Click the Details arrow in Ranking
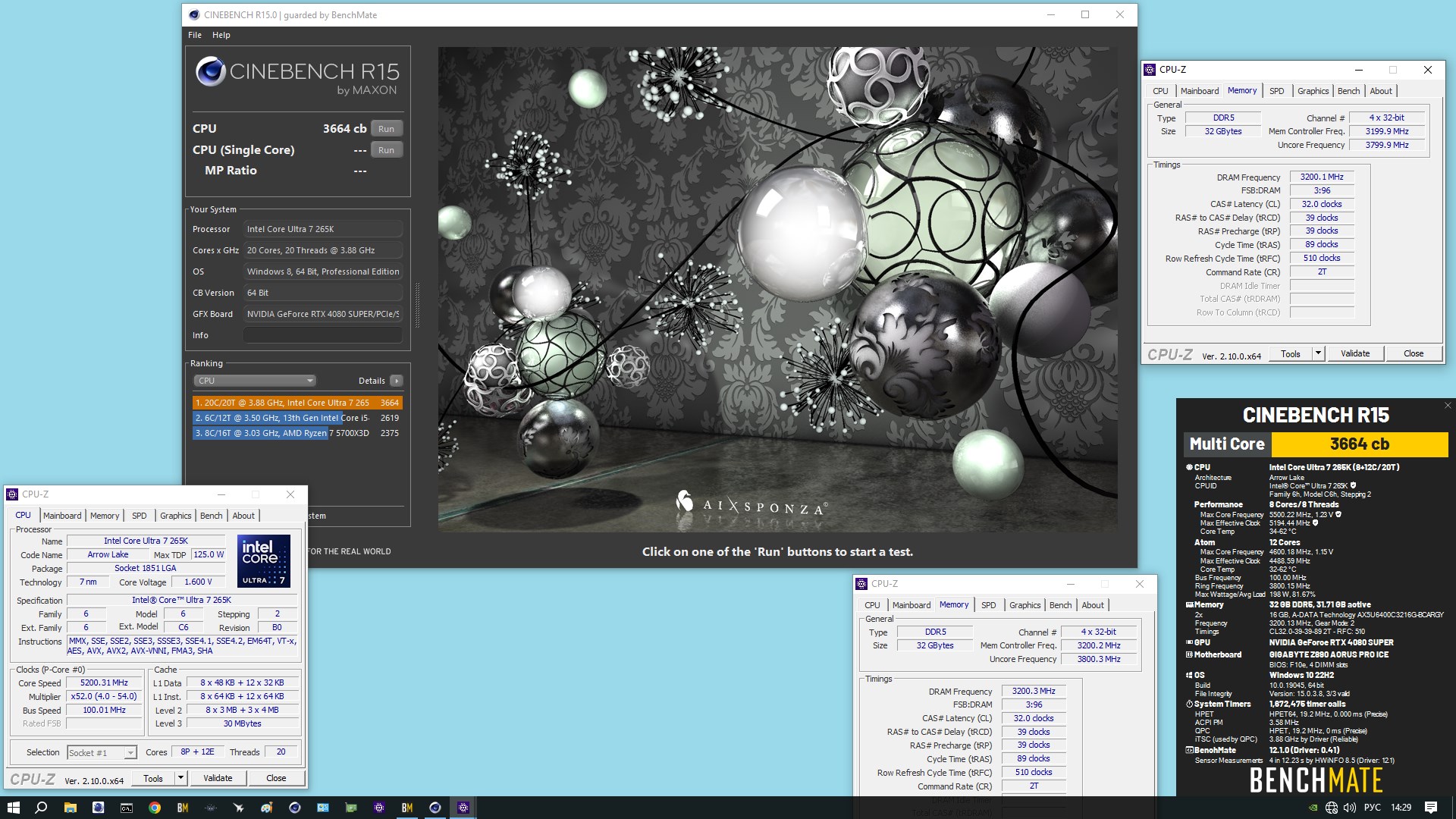Screen dimensions: 1456x819 [x=397, y=381]
